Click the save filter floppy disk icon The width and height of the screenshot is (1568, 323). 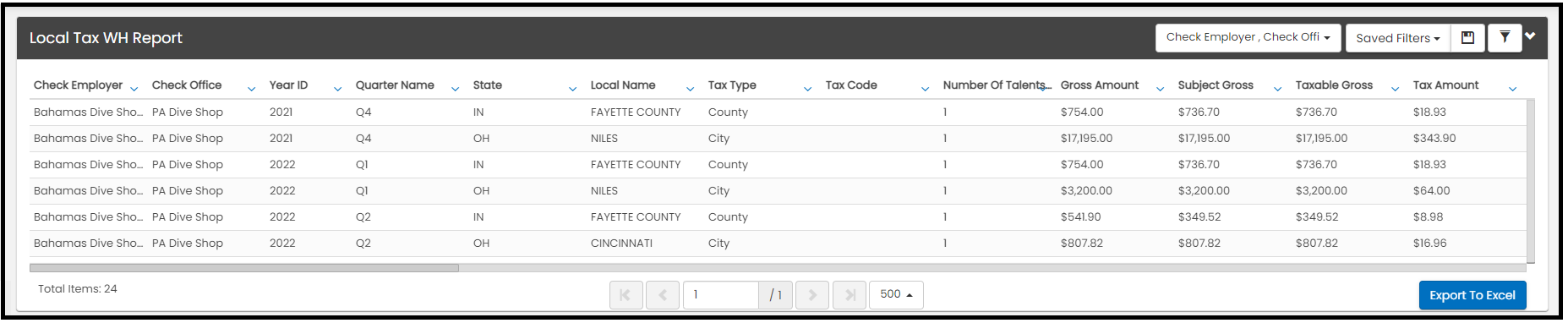coord(1467,37)
